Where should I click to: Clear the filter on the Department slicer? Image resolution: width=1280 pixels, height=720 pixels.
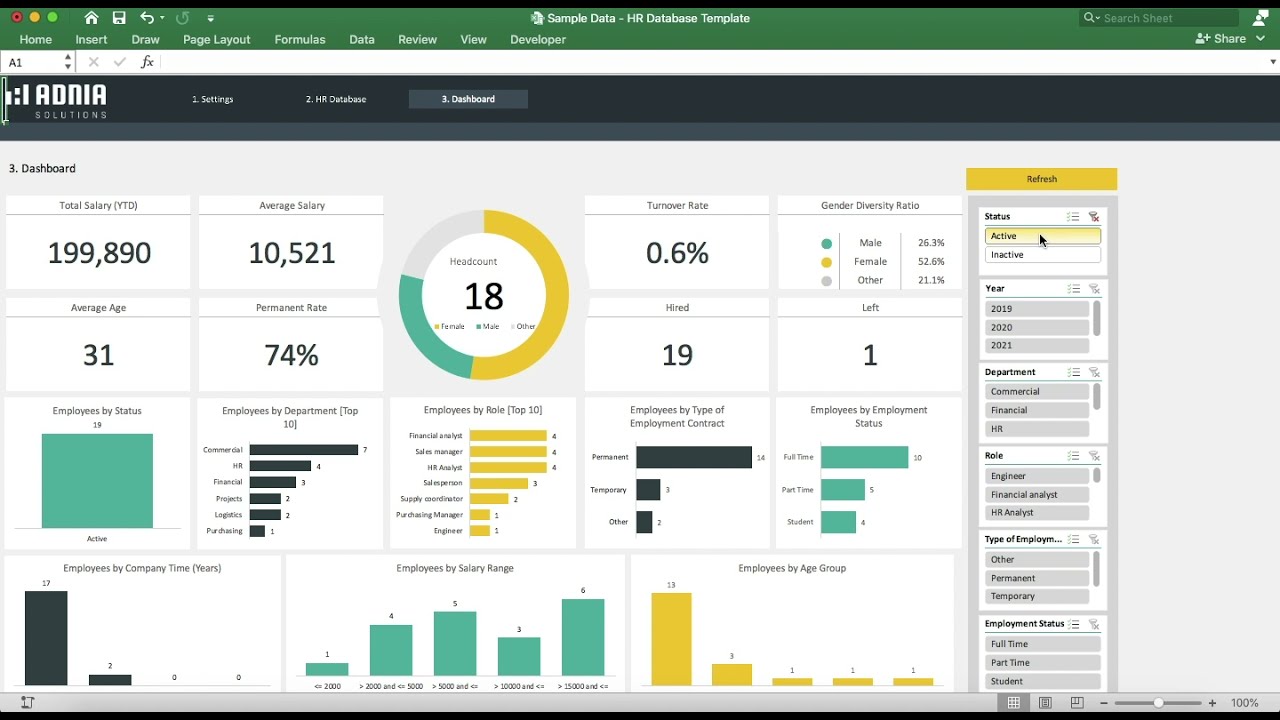pos(1094,372)
